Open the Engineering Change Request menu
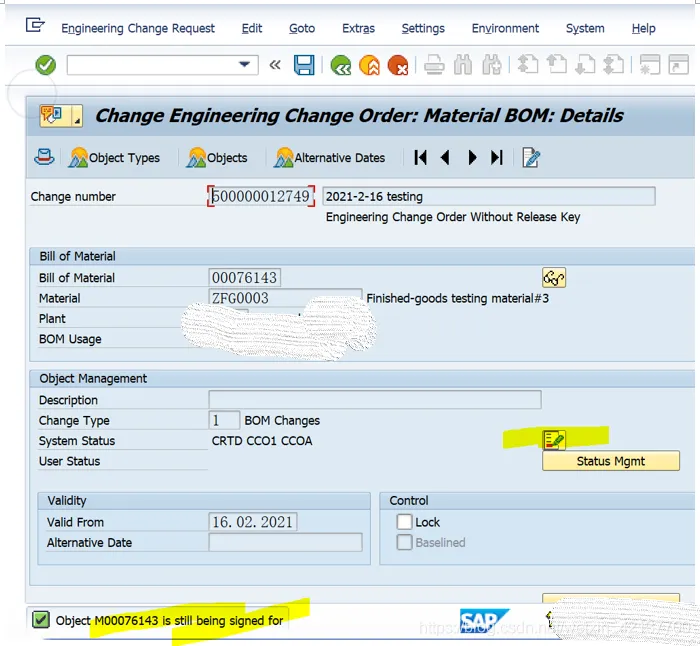The image size is (700, 646). coord(138,29)
